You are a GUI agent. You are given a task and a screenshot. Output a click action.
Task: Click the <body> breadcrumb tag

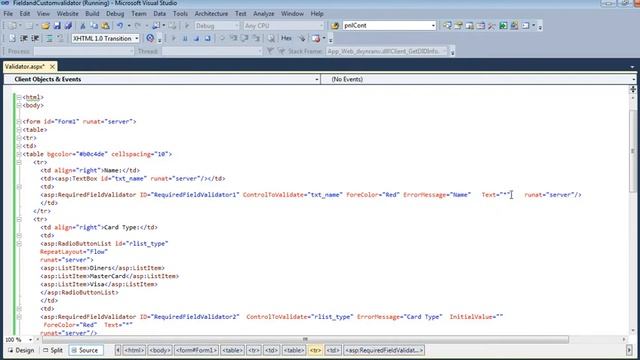[160, 350]
